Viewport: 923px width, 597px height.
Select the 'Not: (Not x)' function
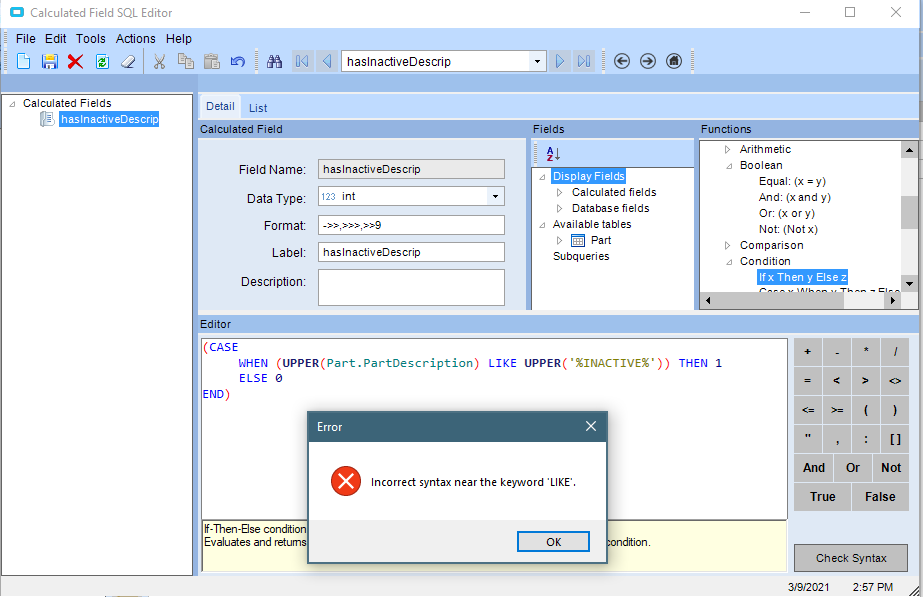(x=788, y=230)
